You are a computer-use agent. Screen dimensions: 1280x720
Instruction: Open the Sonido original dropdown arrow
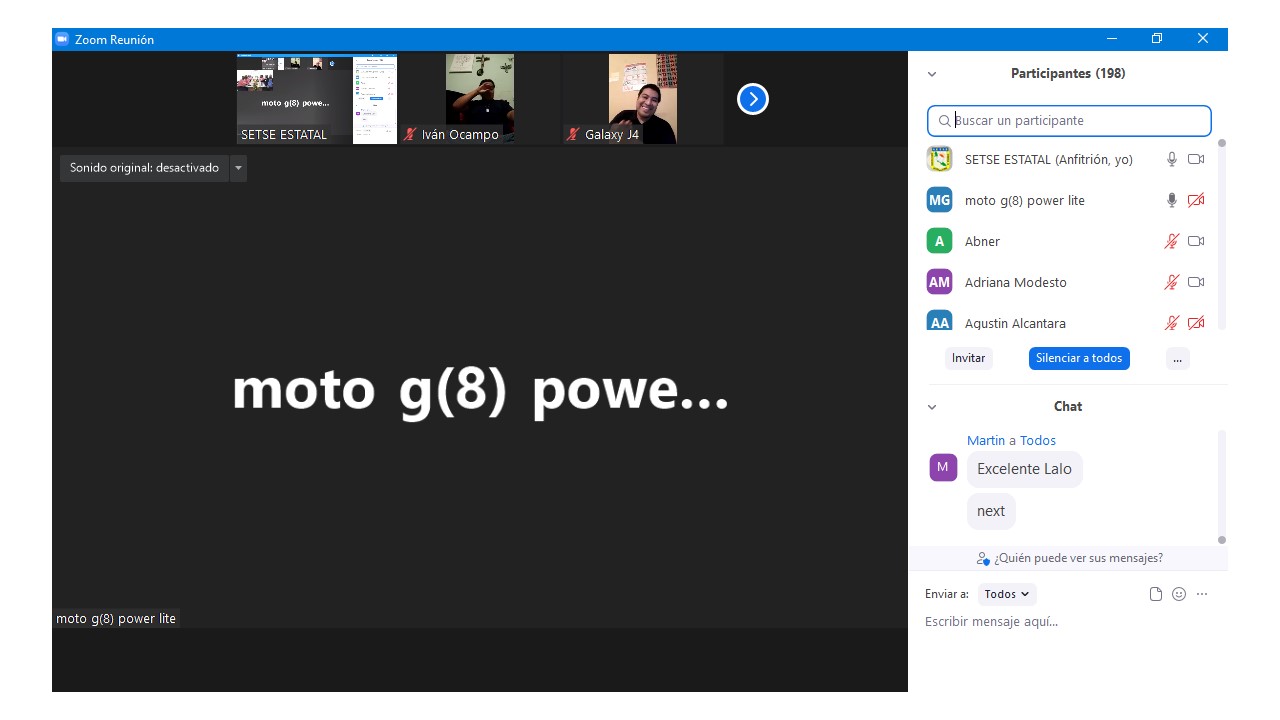(238, 168)
